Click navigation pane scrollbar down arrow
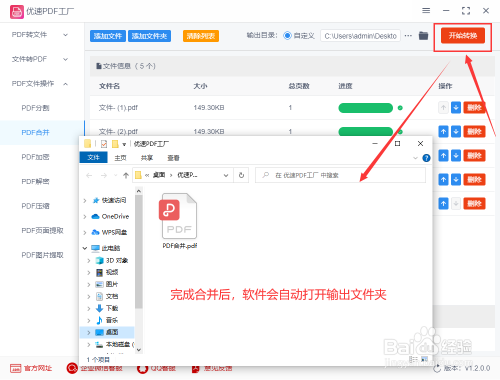The image size is (500, 380). (139, 350)
